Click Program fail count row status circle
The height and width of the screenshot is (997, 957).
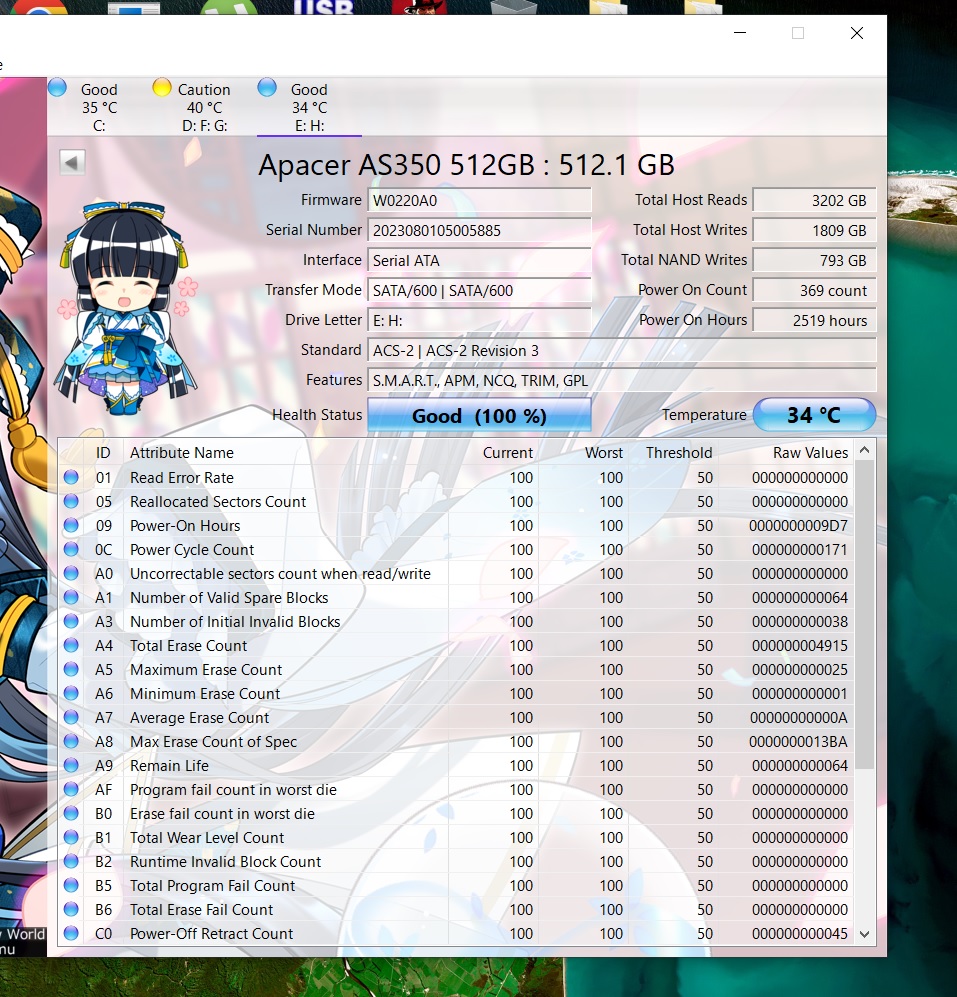pyautogui.click(x=71, y=789)
